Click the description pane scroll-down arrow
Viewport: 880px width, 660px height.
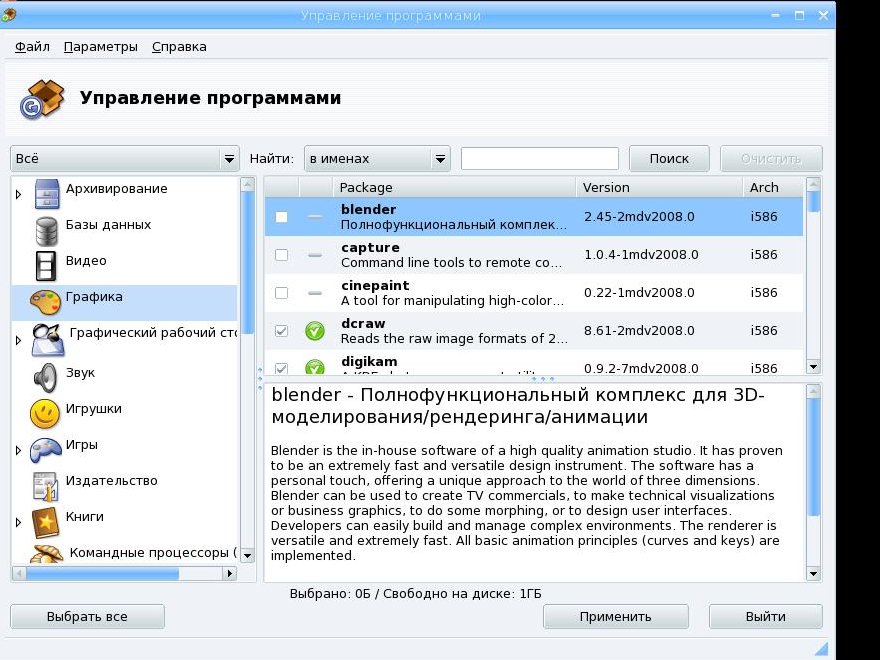(x=813, y=574)
